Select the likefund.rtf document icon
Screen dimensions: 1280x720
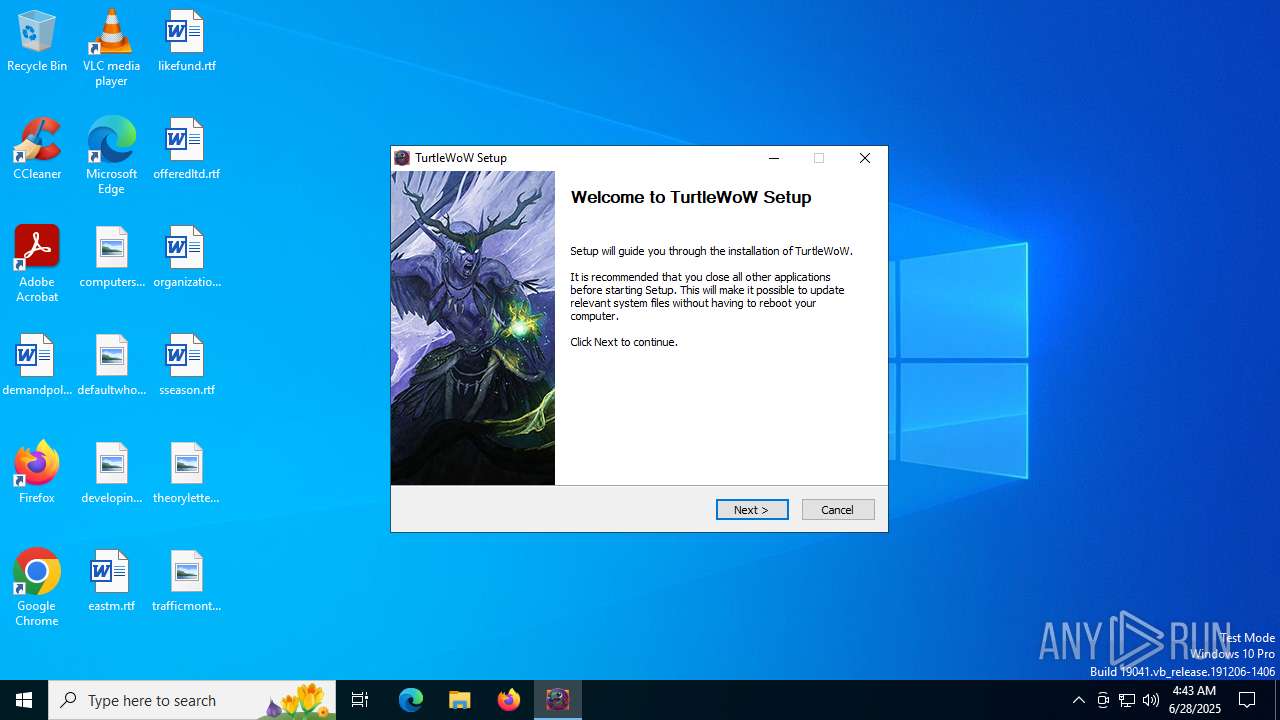(186, 42)
